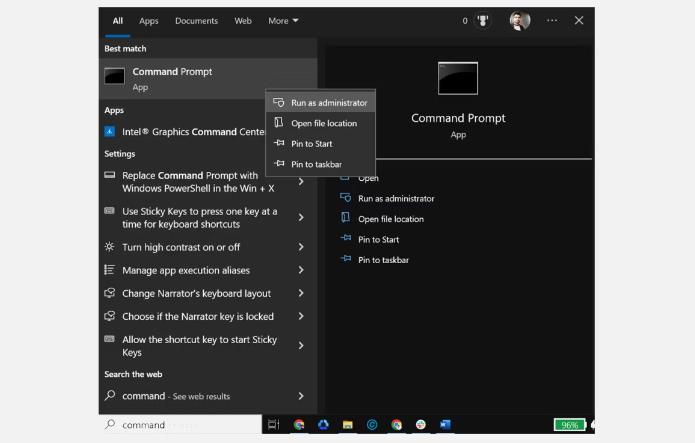Switch to the All search tab
Screen dimensions: 695x443
[x=117, y=21]
